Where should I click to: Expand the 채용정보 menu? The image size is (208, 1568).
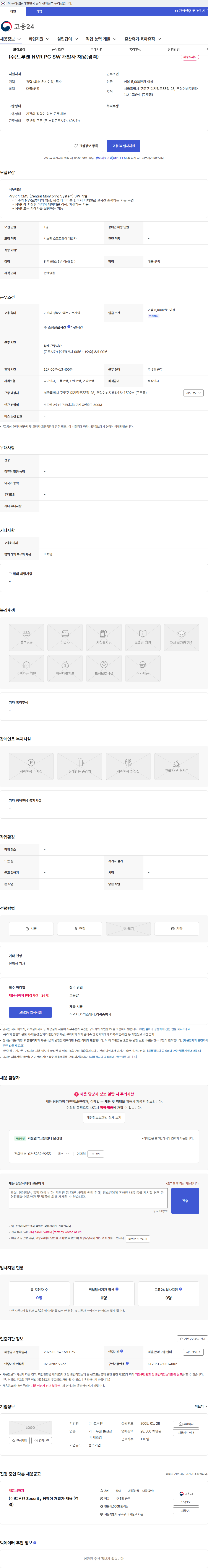coord(10,39)
